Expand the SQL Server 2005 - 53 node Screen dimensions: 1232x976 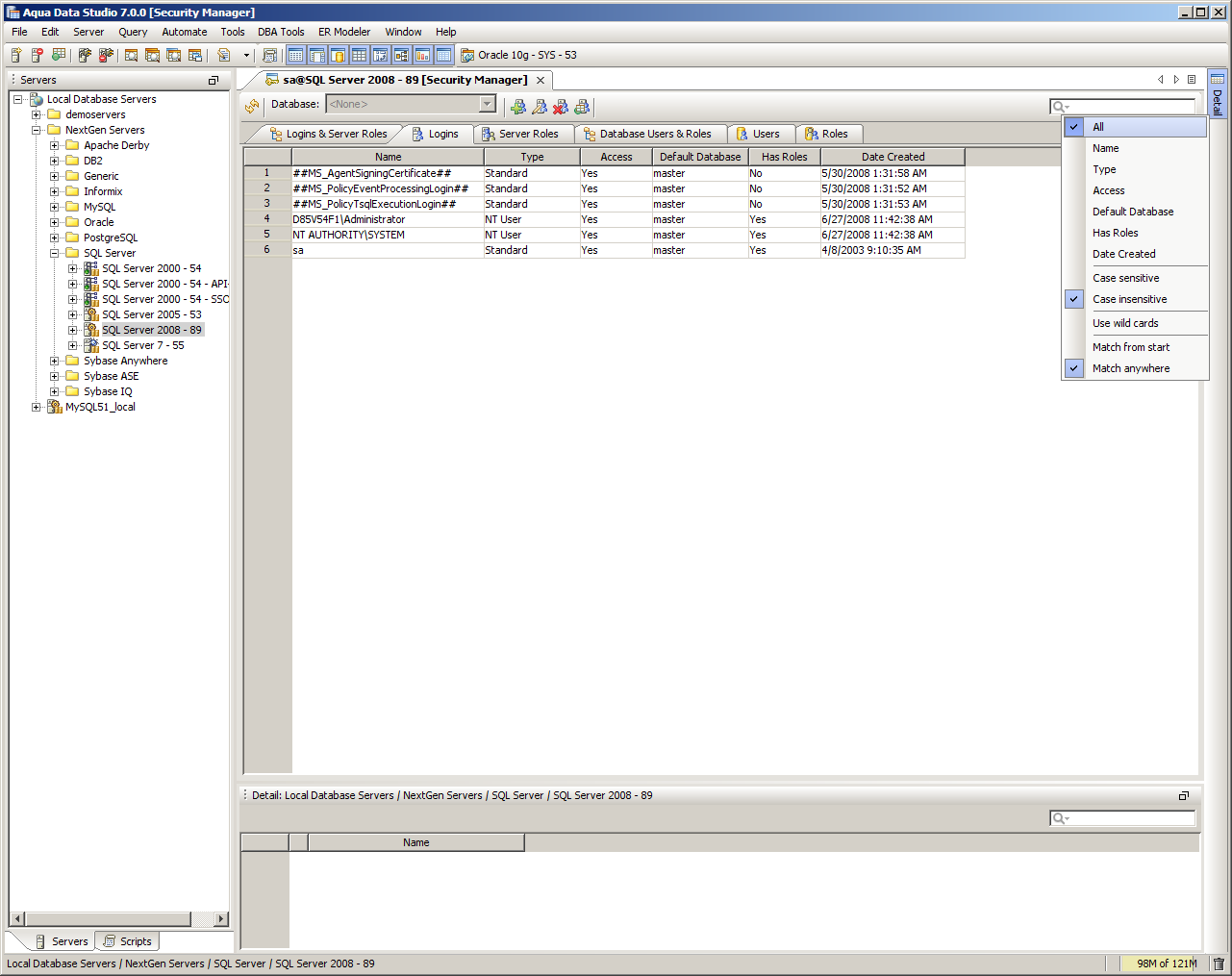[x=72, y=314]
